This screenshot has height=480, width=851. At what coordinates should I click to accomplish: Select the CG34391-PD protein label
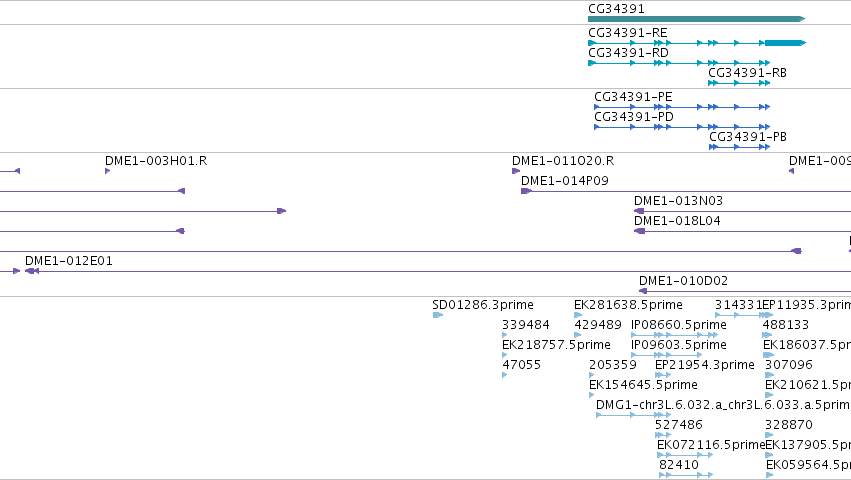633,117
